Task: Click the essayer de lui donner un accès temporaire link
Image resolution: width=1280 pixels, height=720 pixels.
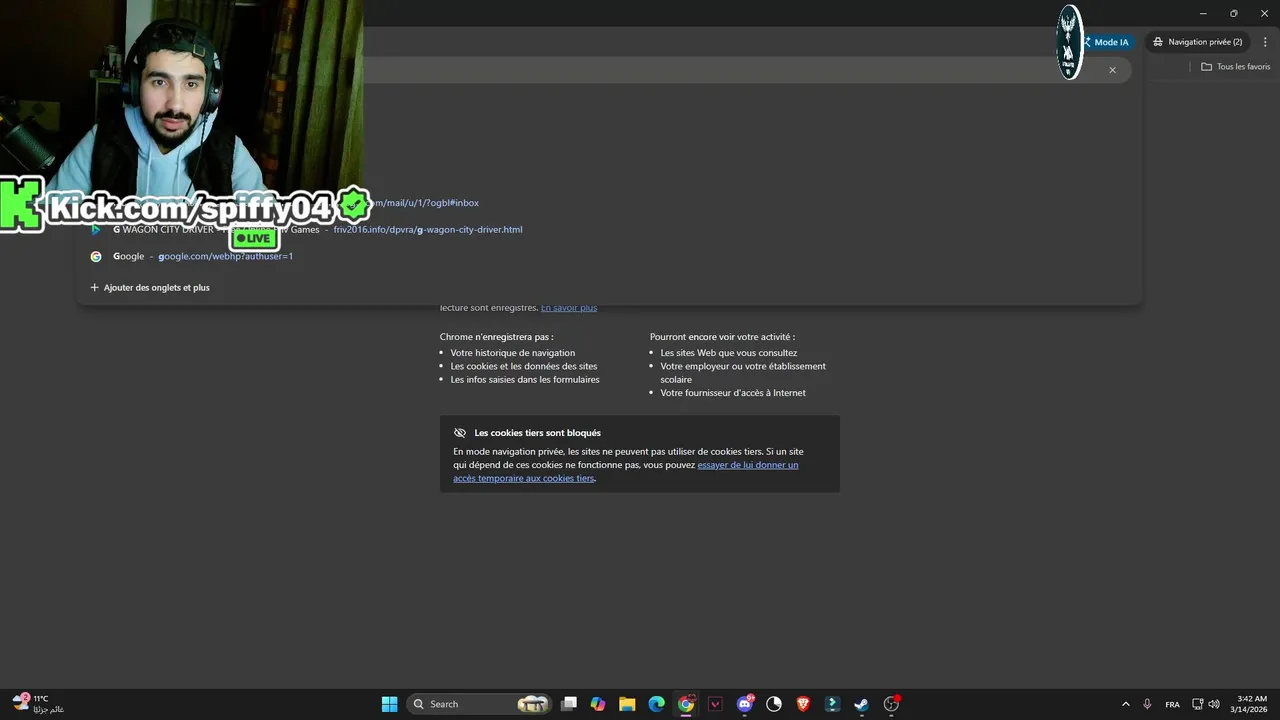Action: (626, 471)
